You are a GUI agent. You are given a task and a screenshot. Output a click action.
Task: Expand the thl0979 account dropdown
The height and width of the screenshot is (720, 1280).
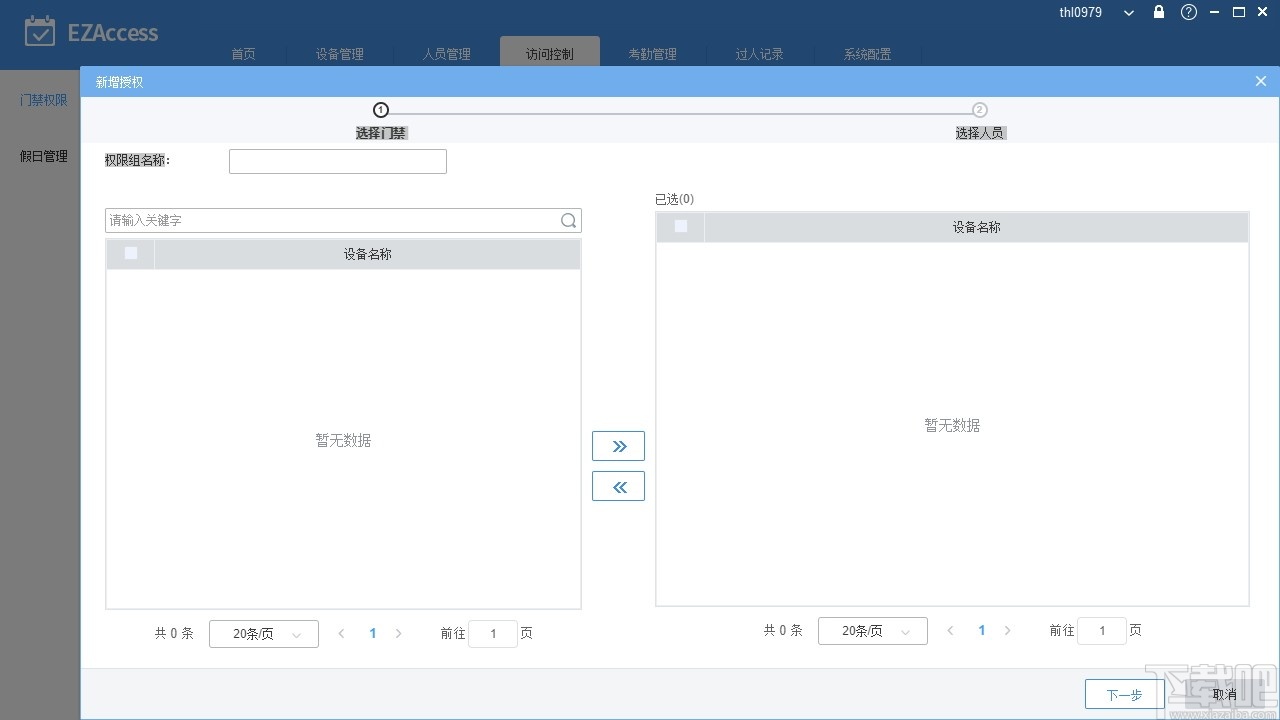(x=1128, y=12)
